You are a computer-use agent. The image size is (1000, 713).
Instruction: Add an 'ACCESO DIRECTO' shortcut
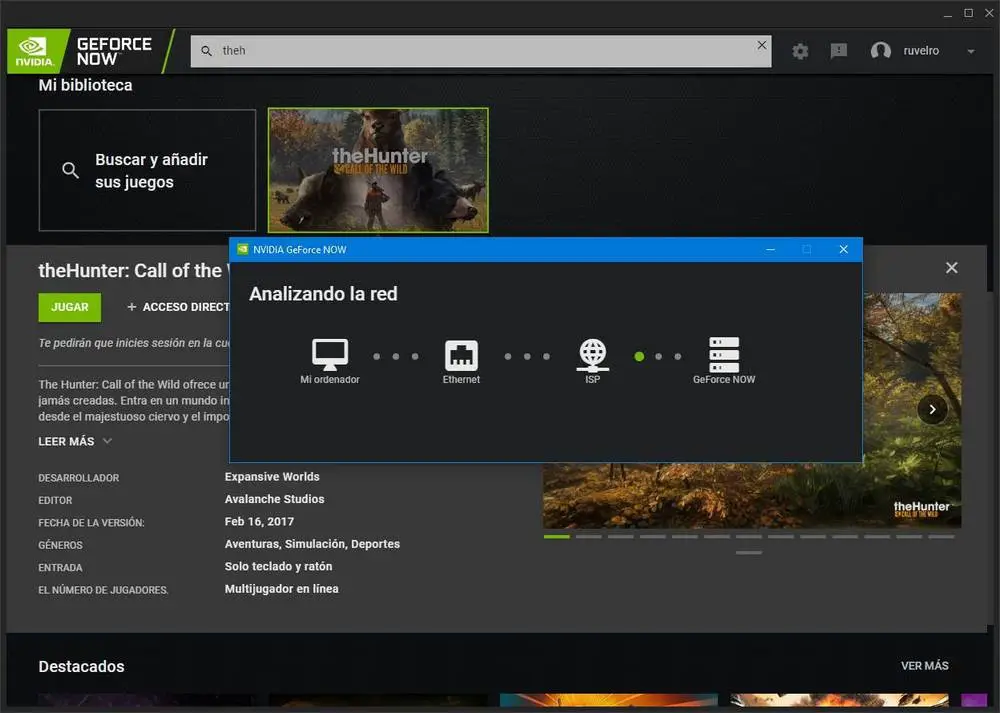pos(179,307)
